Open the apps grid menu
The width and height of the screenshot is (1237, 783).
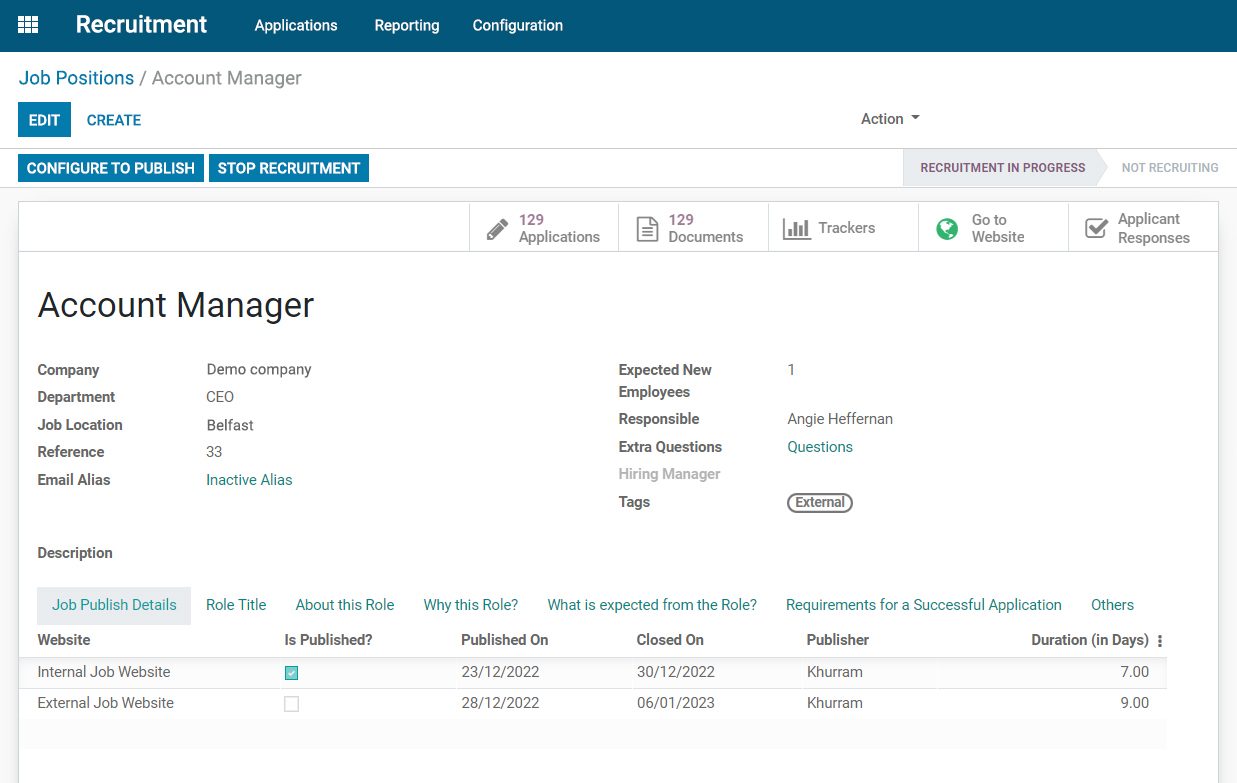click(x=27, y=25)
